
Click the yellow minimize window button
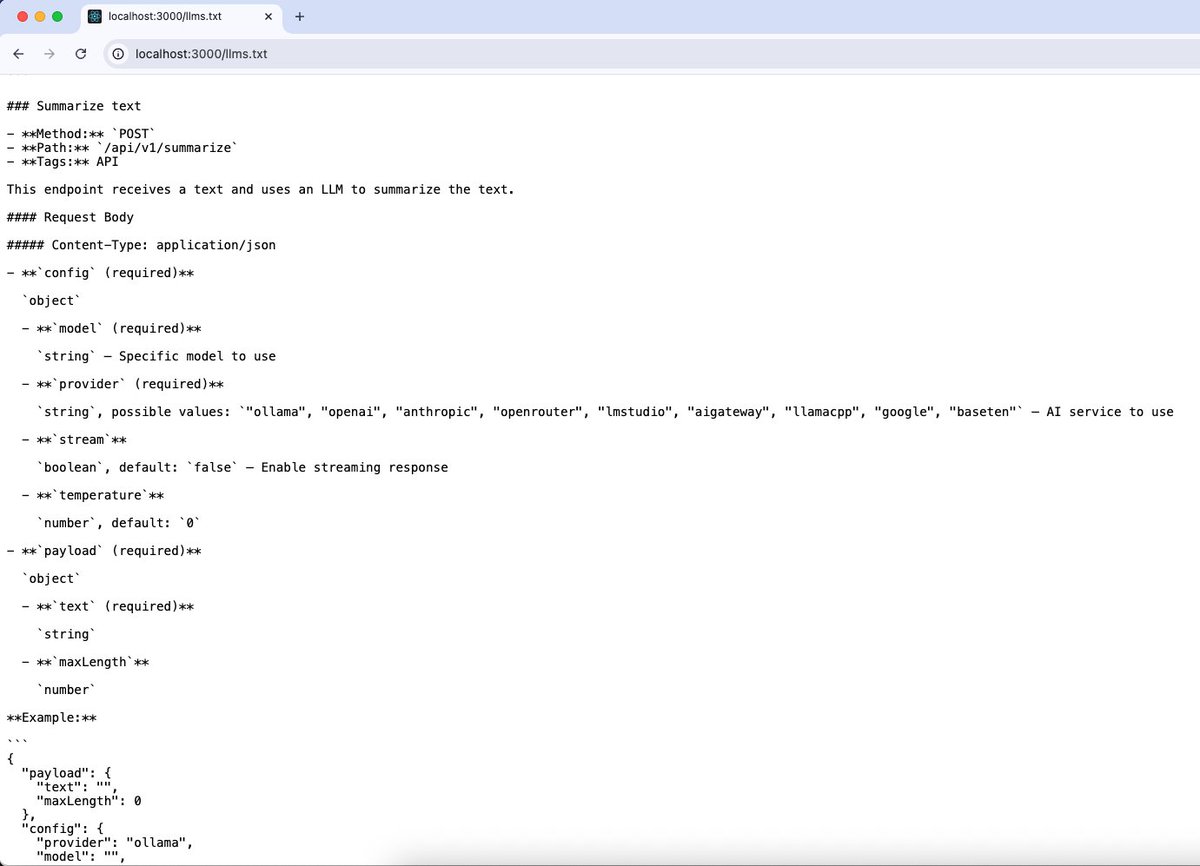click(40, 17)
